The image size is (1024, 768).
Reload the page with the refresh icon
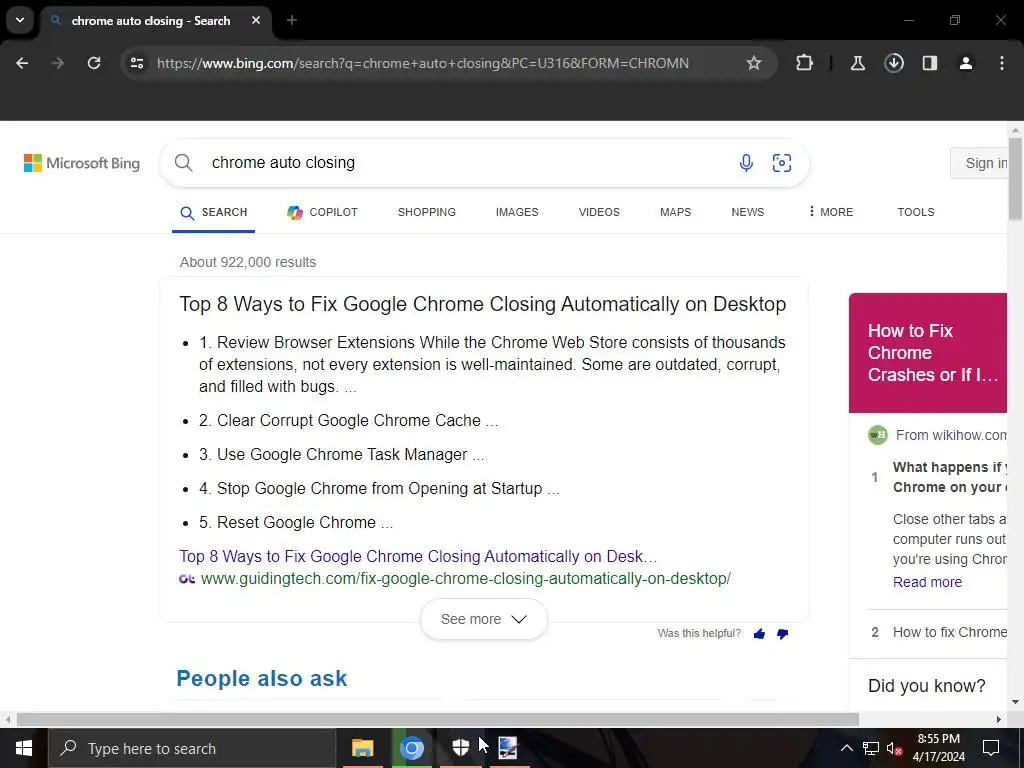pyautogui.click(x=94, y=63)
